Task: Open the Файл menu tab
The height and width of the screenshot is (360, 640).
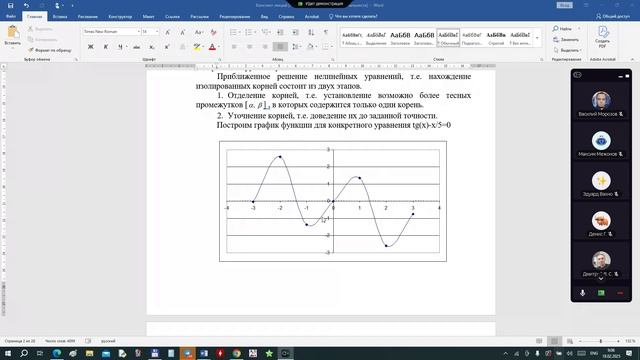Action: [x=11, y=16]
